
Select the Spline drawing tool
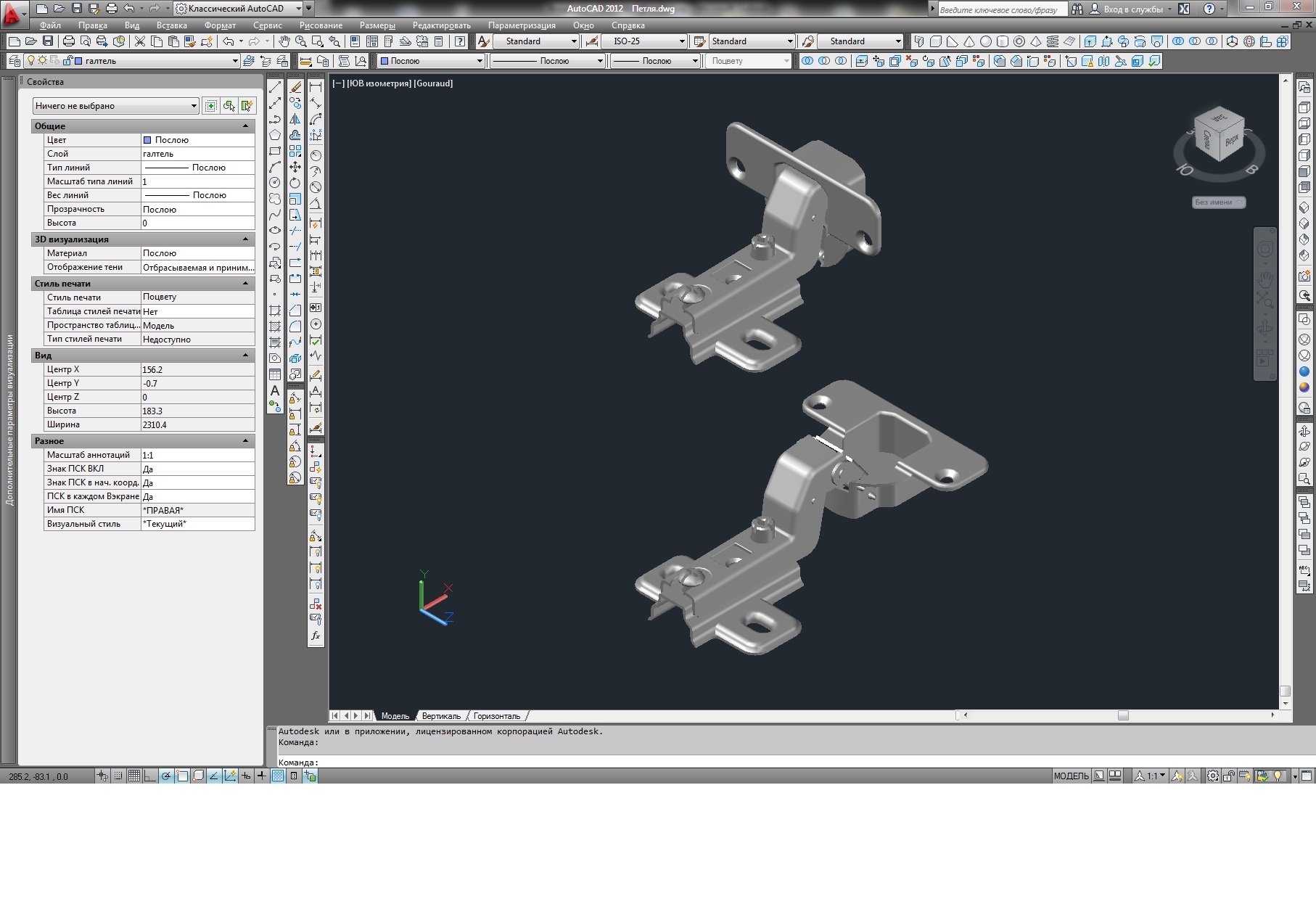tap(275, 215)
